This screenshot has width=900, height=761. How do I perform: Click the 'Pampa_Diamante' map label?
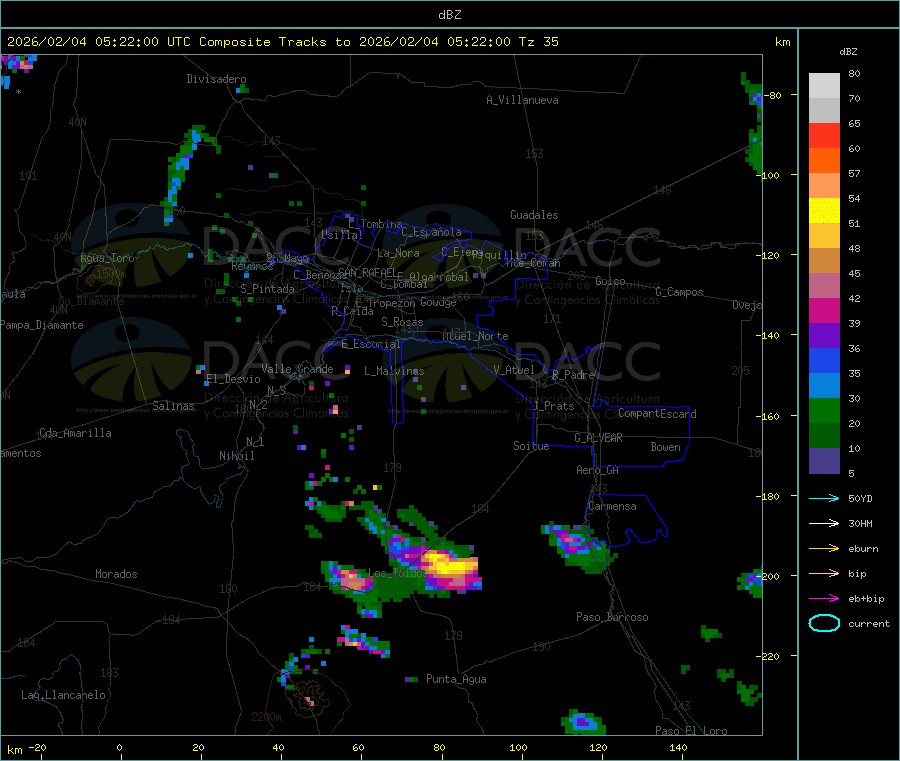click(x=41, y=325)
